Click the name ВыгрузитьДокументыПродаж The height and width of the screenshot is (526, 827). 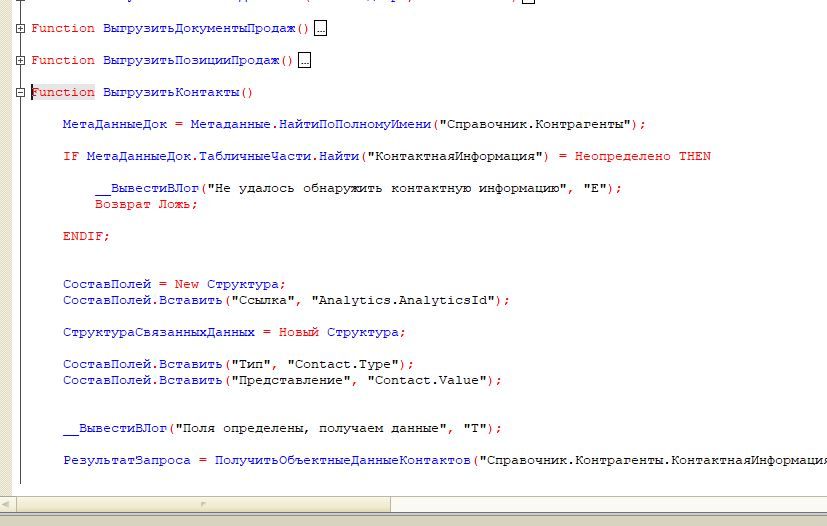tap(199, 28)
